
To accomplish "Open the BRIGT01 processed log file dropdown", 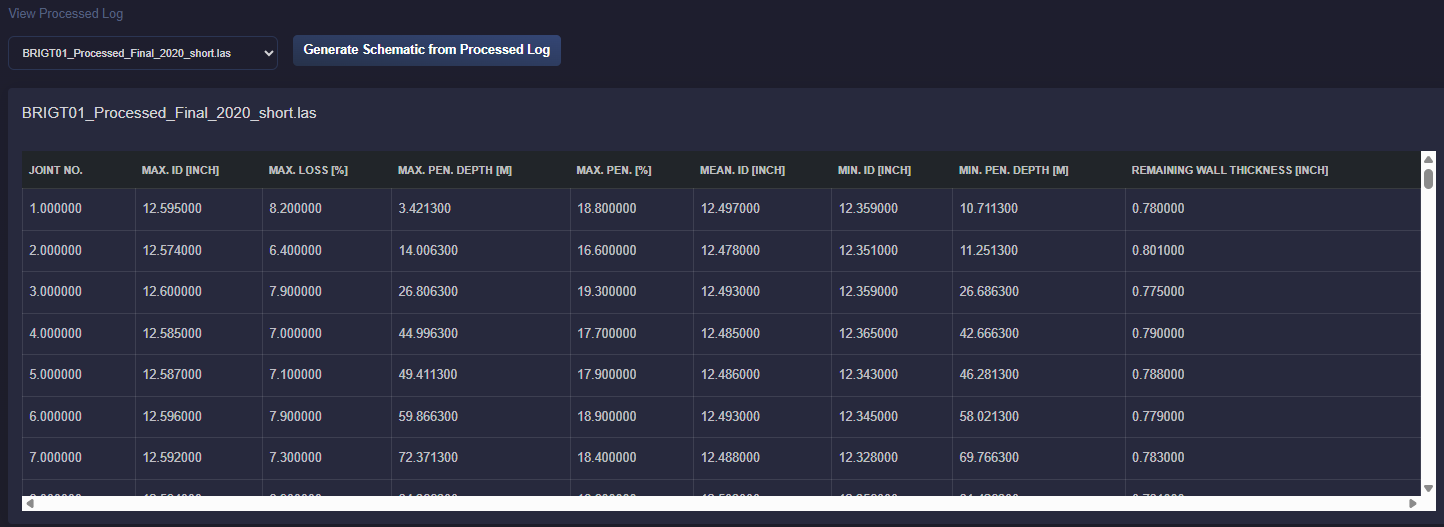I will pyautogui.click(x=143, y=53).
